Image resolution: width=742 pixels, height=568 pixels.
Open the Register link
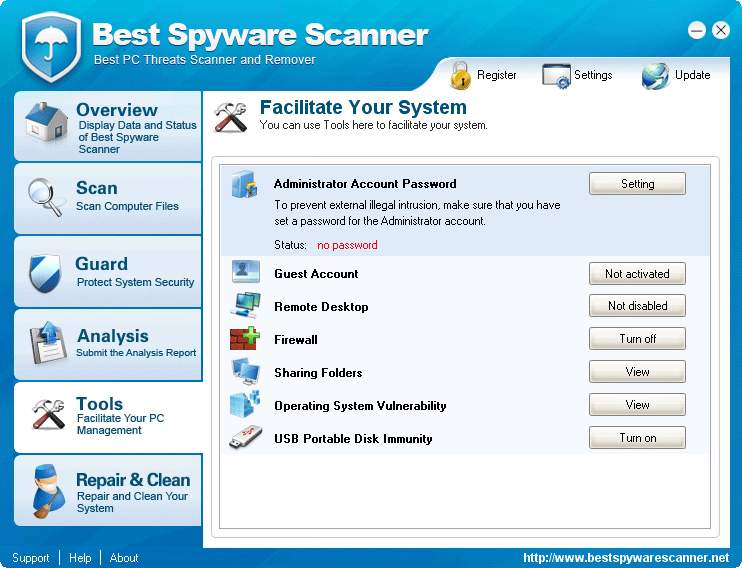[496, 75]
